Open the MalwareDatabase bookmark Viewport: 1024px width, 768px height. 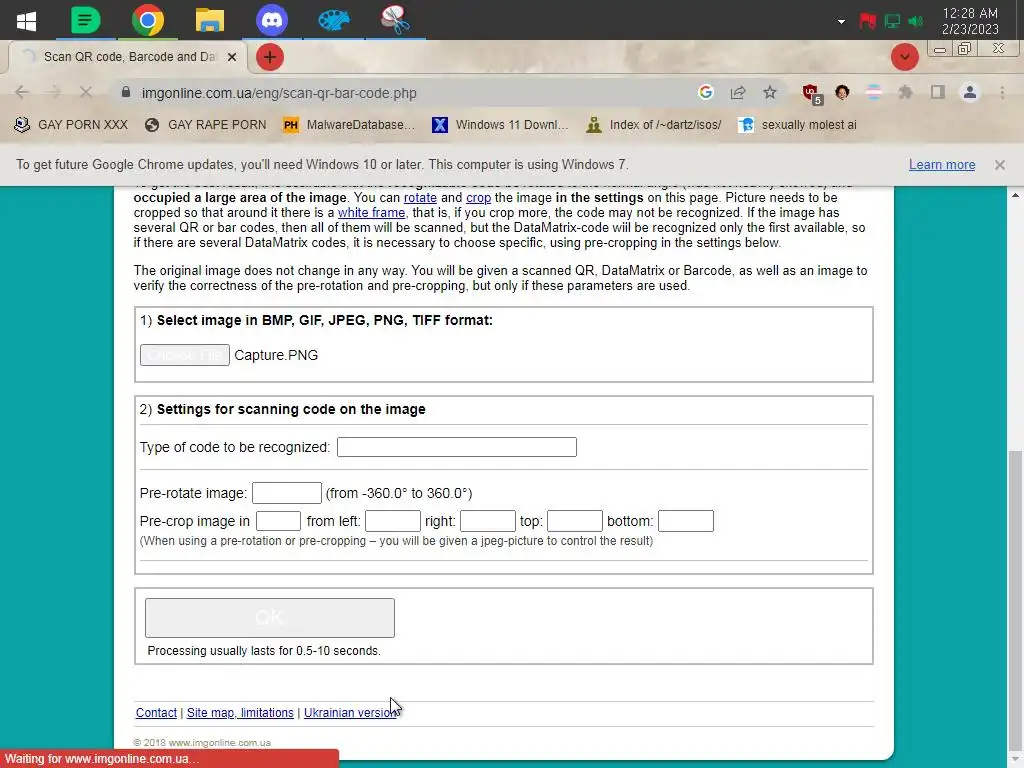(x=349, y=125)
